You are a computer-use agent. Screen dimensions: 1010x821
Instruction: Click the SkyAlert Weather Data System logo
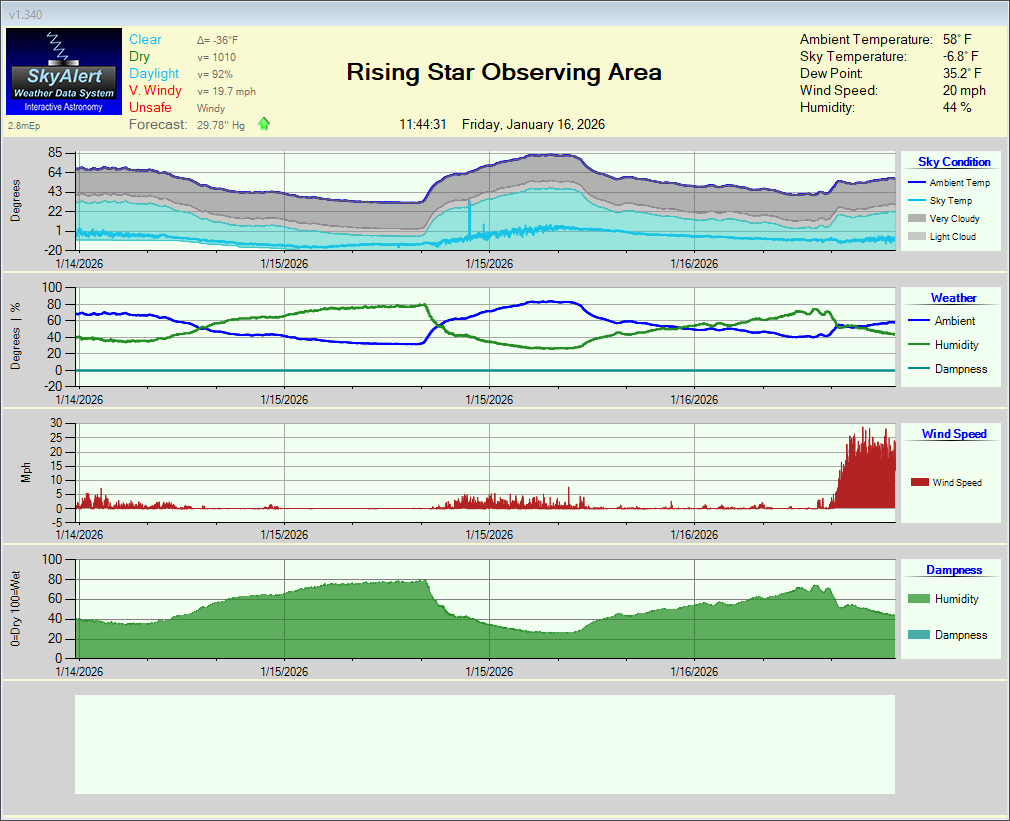tap(63, 71)
